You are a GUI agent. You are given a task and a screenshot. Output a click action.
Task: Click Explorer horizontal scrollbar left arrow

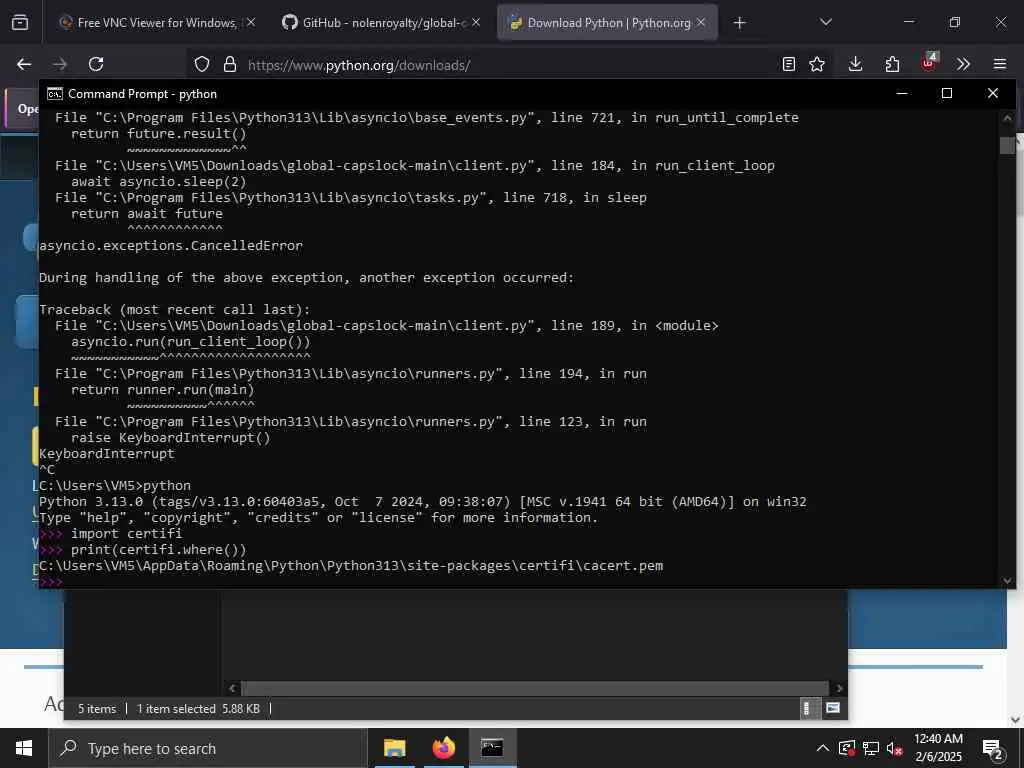[232, 688]
